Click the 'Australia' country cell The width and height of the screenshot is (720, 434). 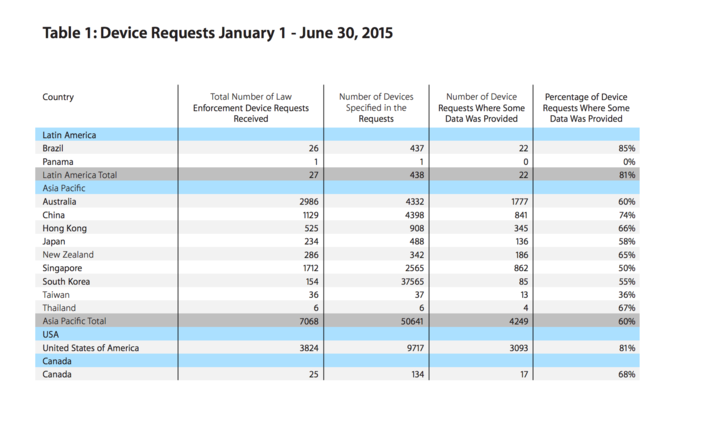point(61,201)
